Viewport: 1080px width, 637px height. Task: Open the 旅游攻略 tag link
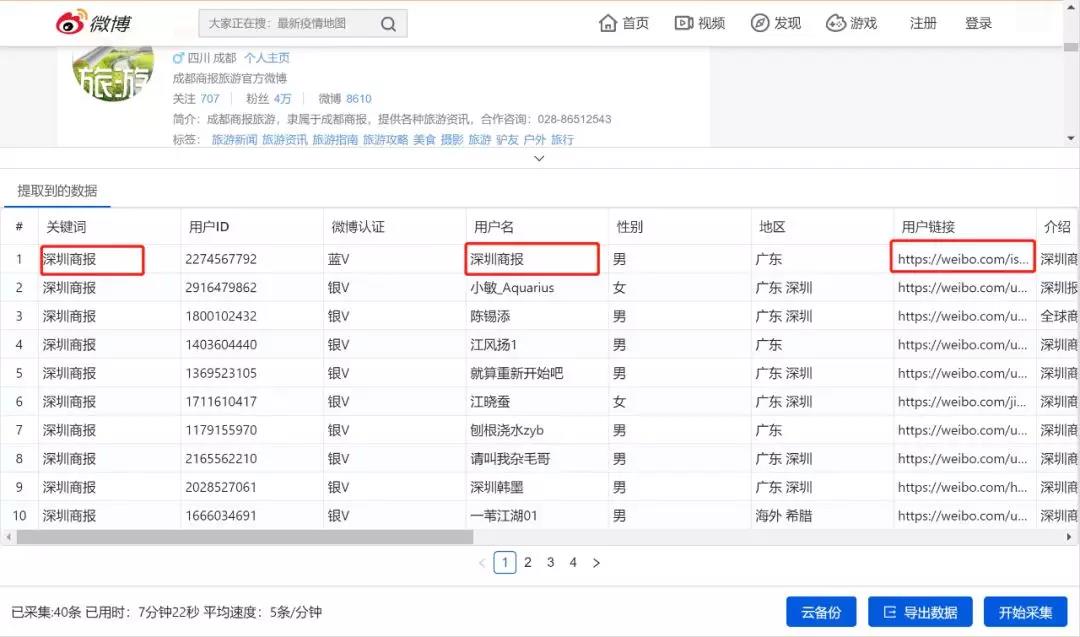pos(386,140)
